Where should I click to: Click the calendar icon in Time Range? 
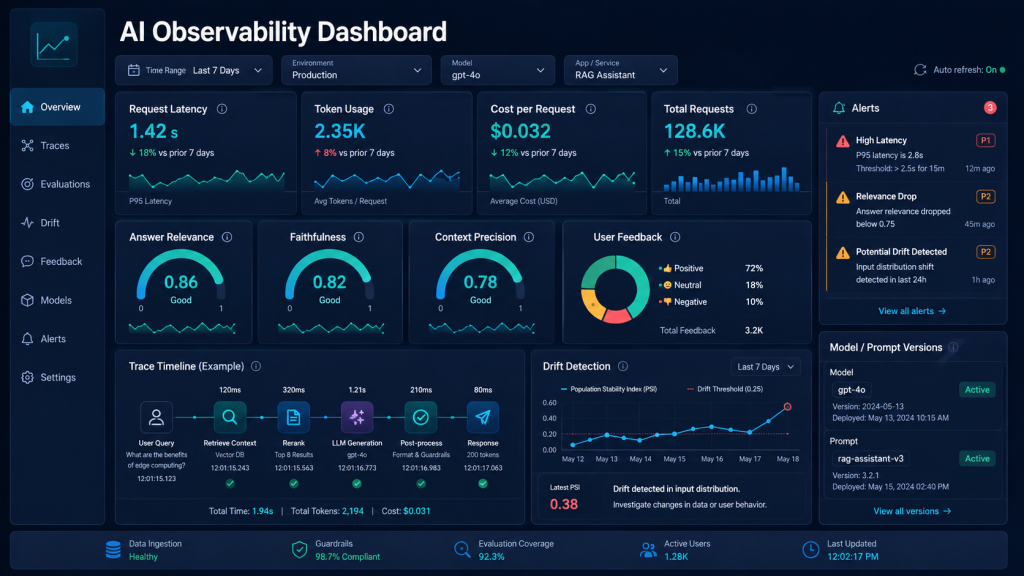coord(133,71)
